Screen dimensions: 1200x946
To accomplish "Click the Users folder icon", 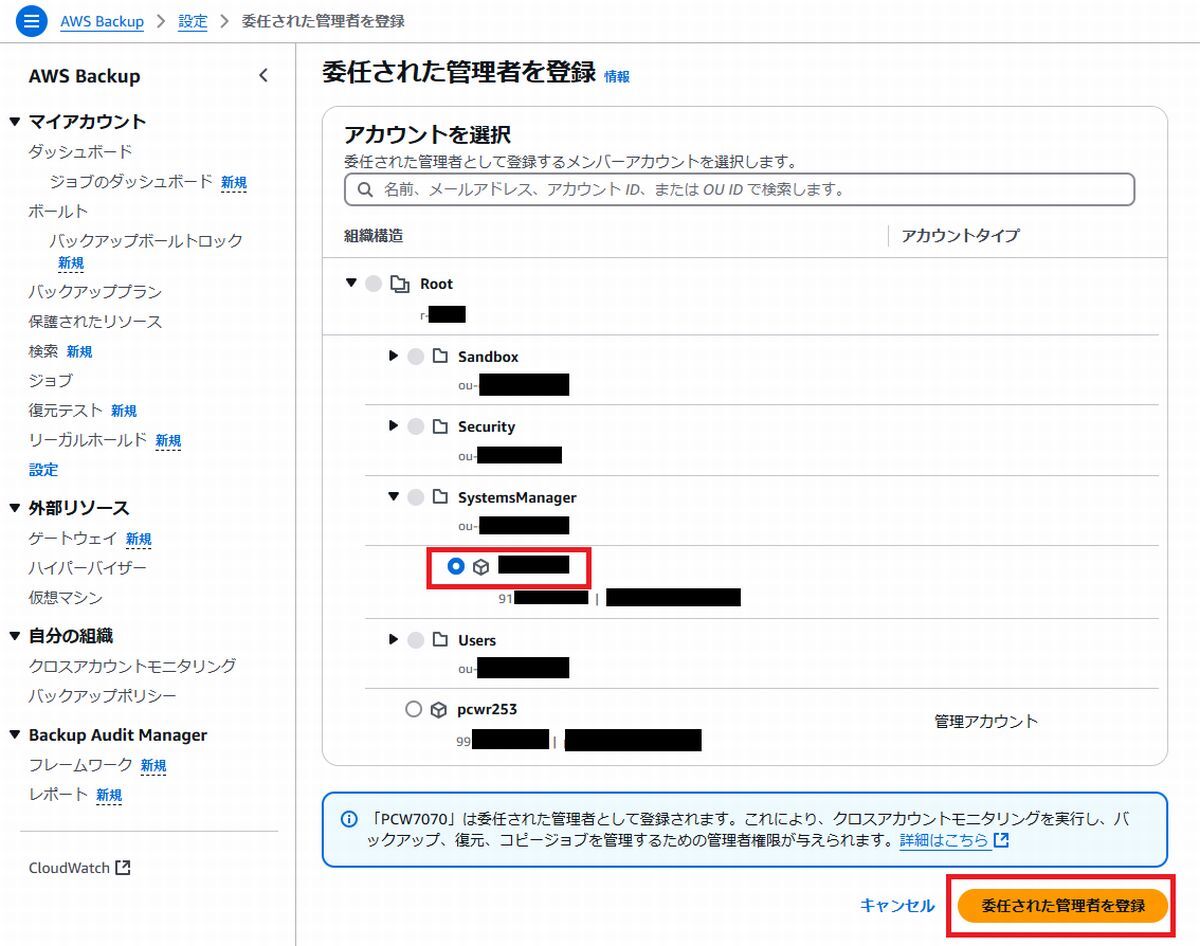I will (x=441, y=640).
